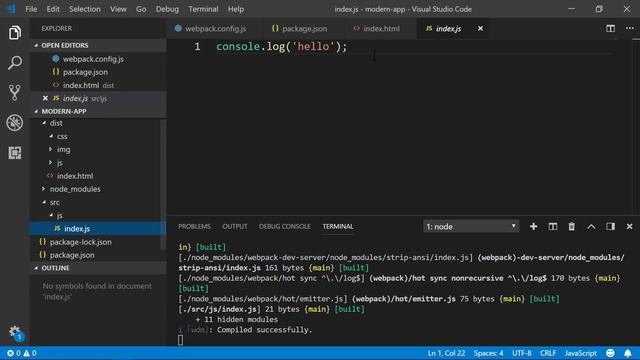Viewport: 640px width, 360px height.
Task: Open the feedback smiley in status bar
Action: tap(610, 353)
